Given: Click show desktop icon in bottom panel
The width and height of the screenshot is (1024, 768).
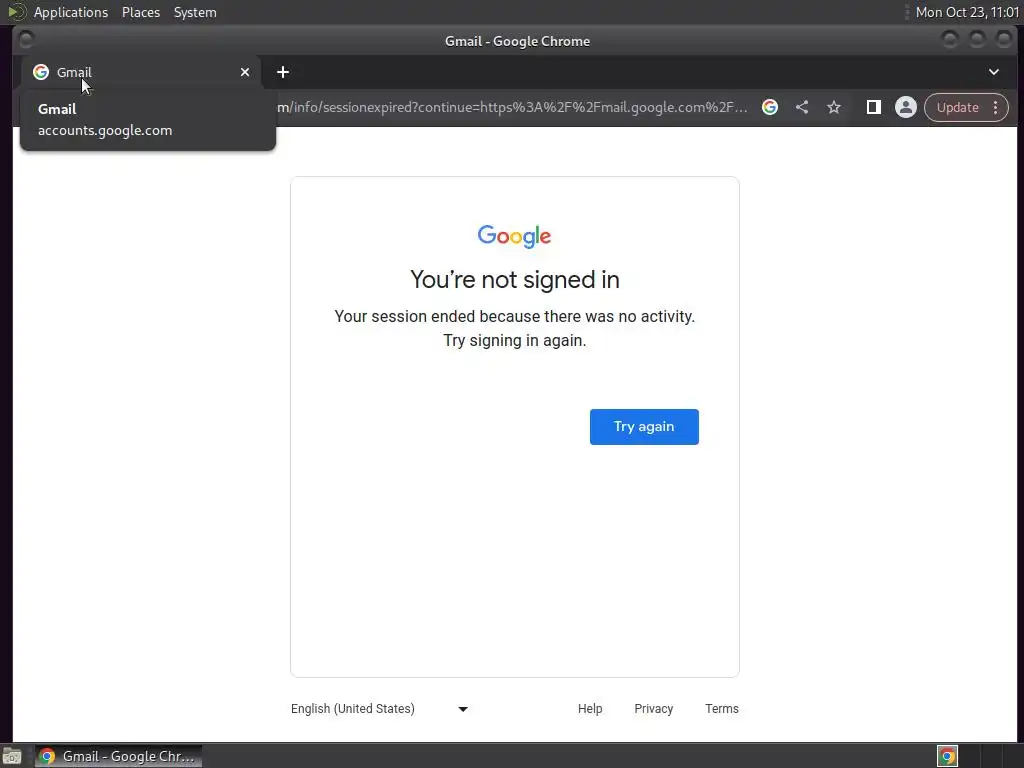Looking at the screenshot, I should pyautogui.click(x=12, y=756).
